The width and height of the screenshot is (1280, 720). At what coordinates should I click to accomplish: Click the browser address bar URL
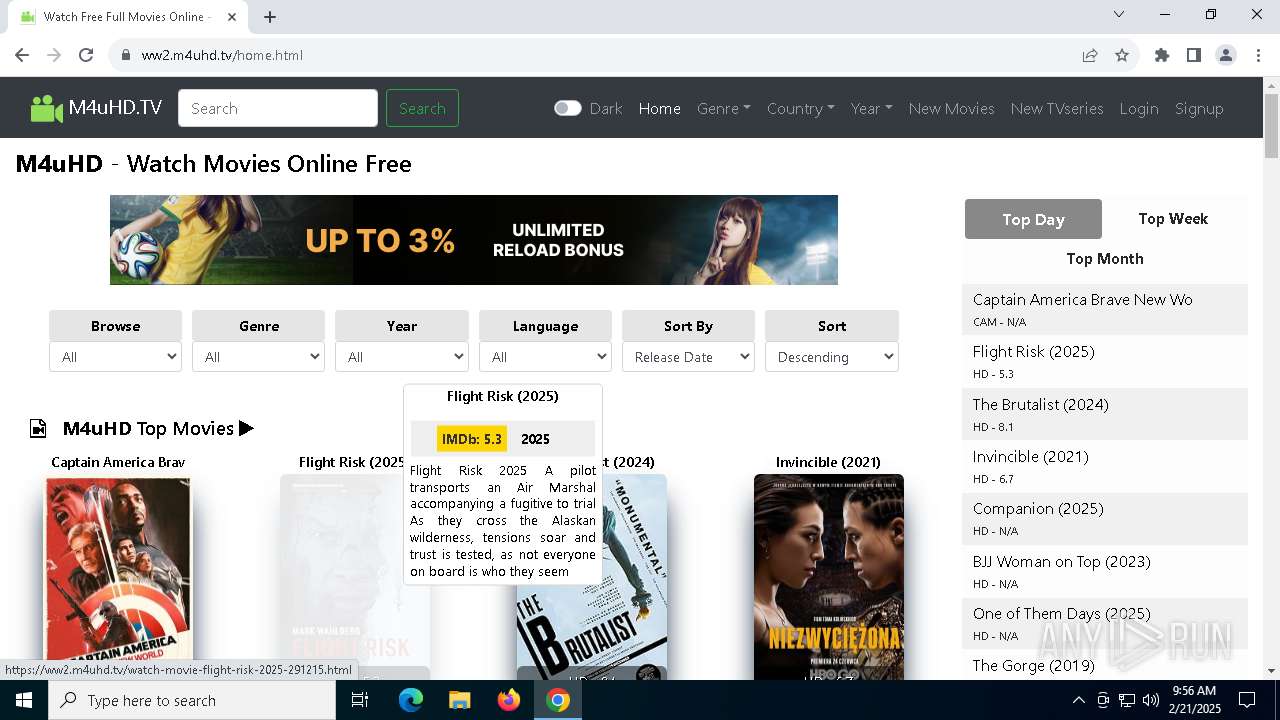[x=222, y=55]
